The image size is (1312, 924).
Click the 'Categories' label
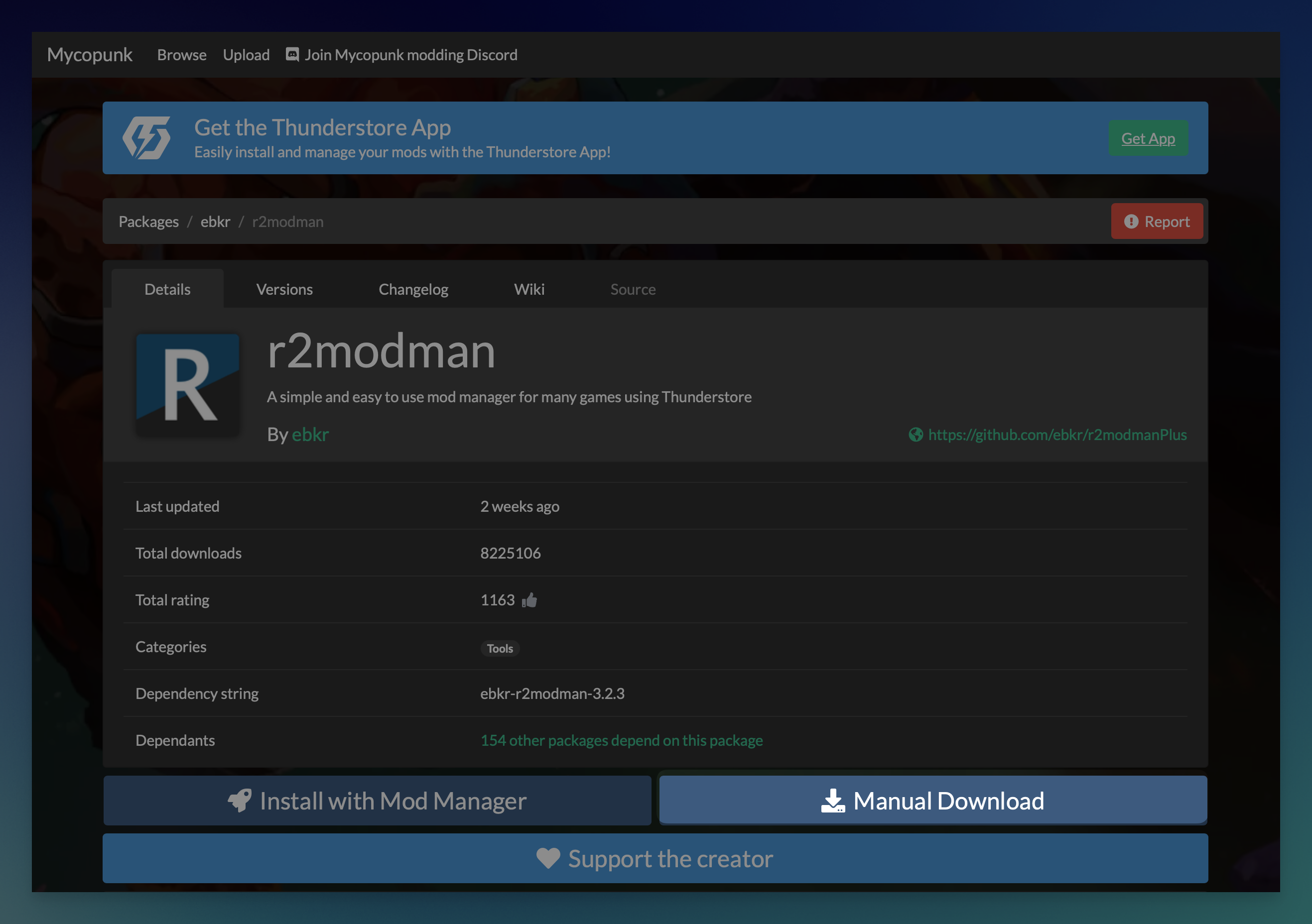click(171, 647)
